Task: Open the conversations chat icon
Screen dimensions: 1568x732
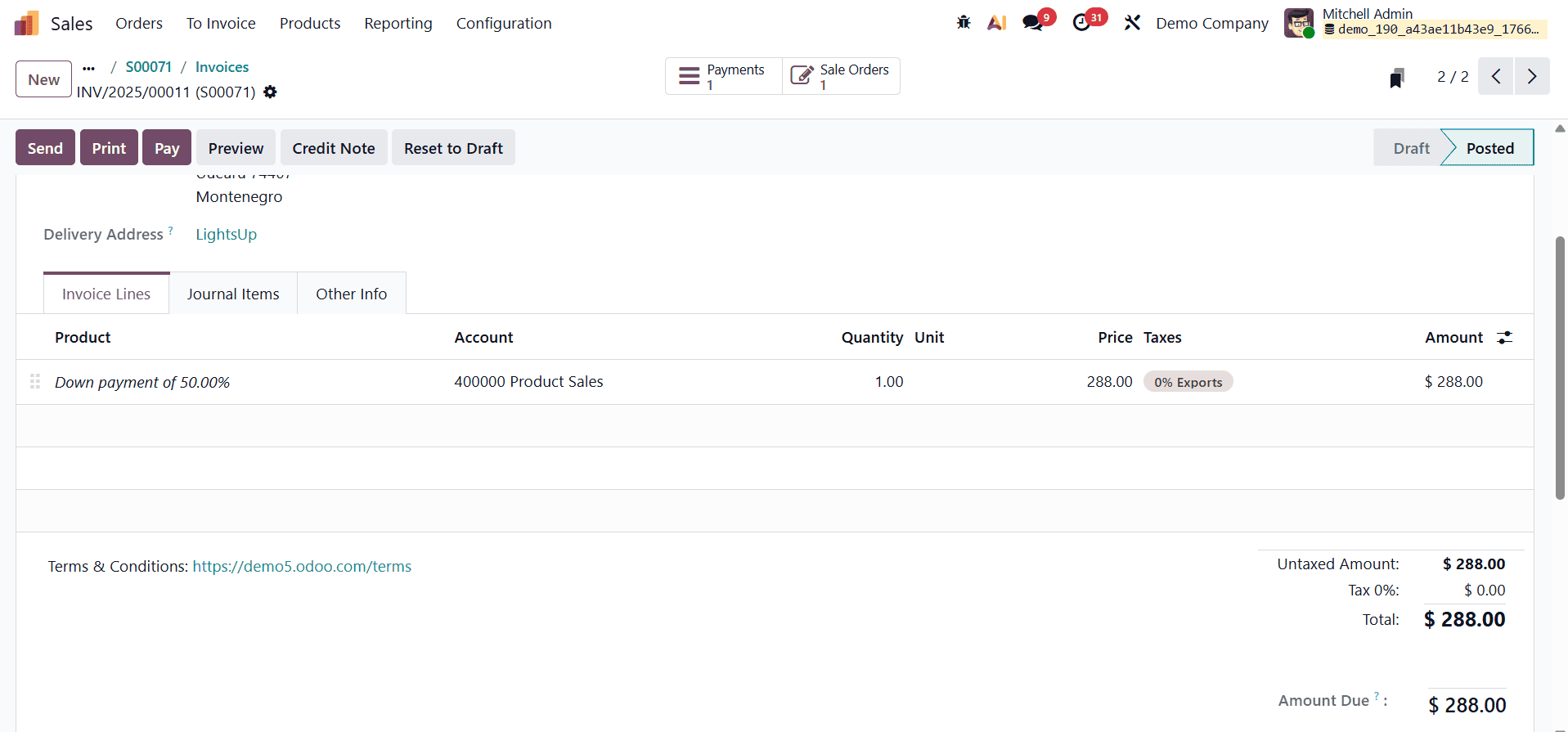Action: 1033,23
